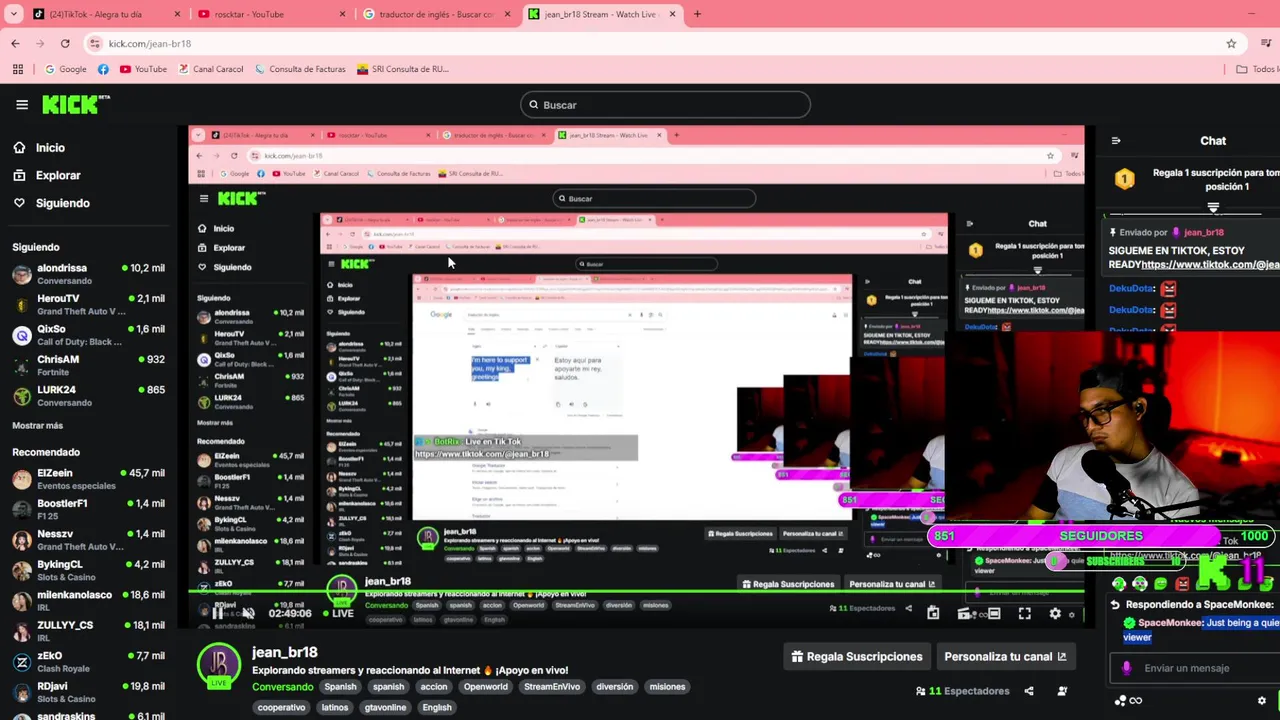Select the gtavonline tag
This screenshot has height=720, width=1280.
(385, 708)
